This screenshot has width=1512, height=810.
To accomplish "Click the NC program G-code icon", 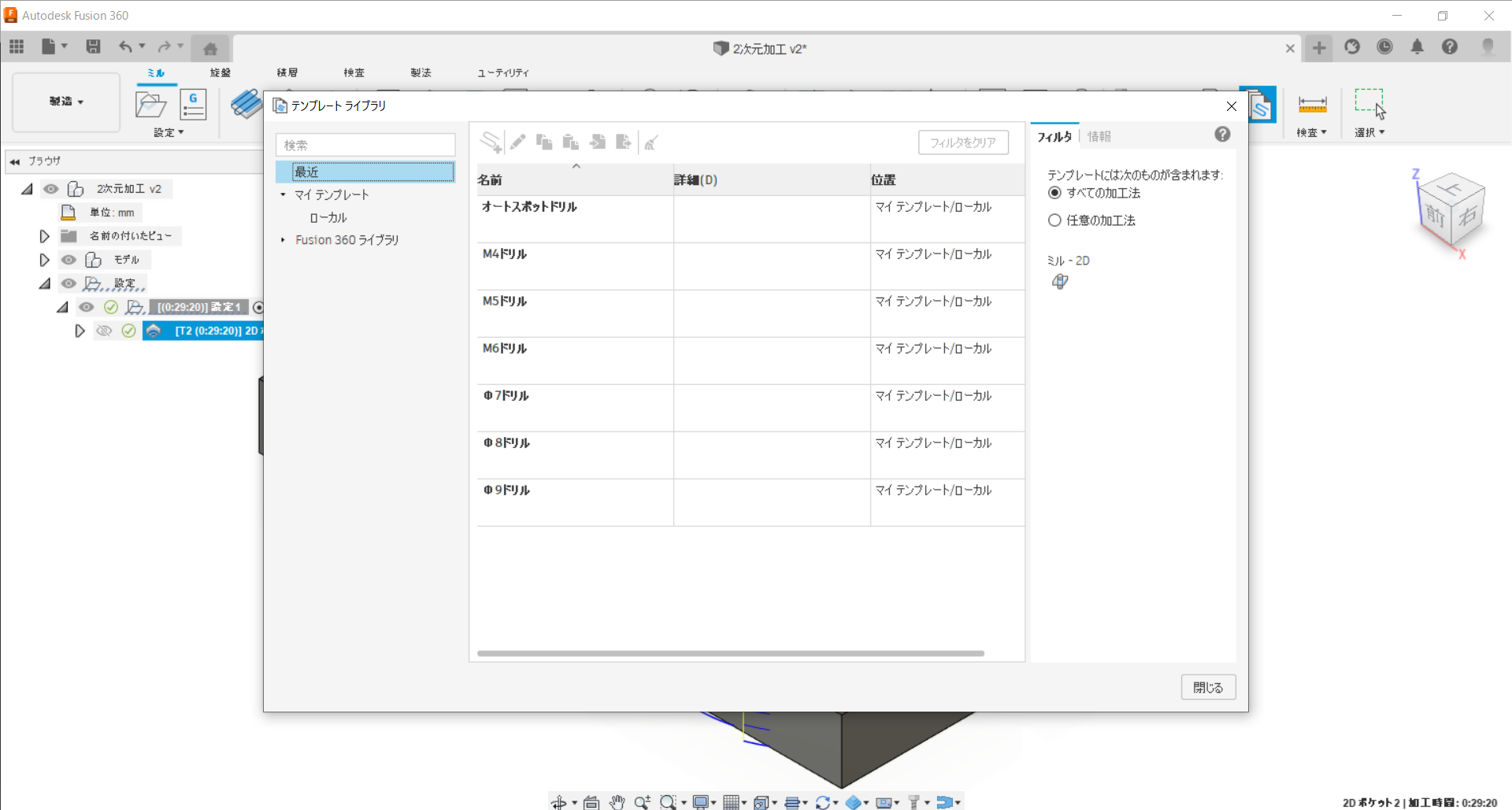I will tap(193, 105).
